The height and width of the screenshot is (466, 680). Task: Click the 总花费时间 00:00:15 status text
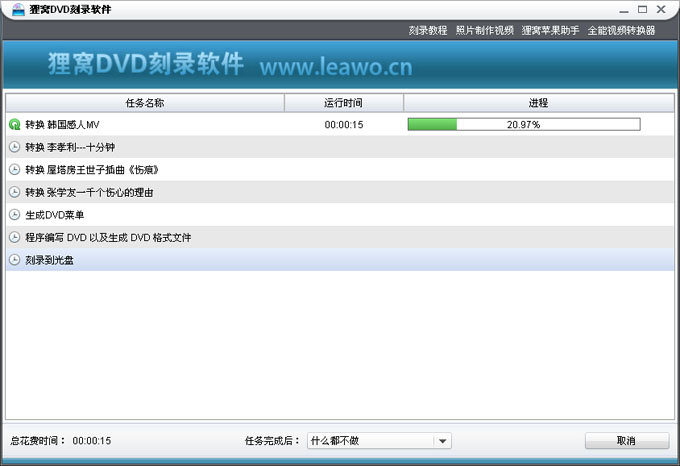[x=61, y=441]
